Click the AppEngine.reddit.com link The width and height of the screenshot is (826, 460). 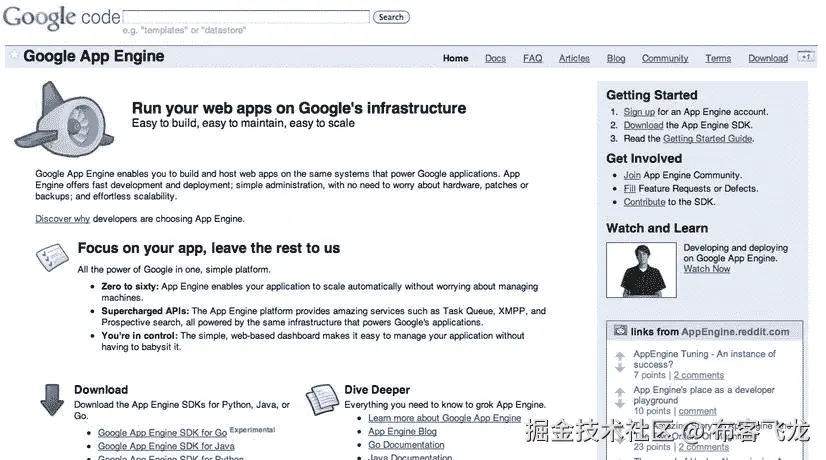(735, 331)
